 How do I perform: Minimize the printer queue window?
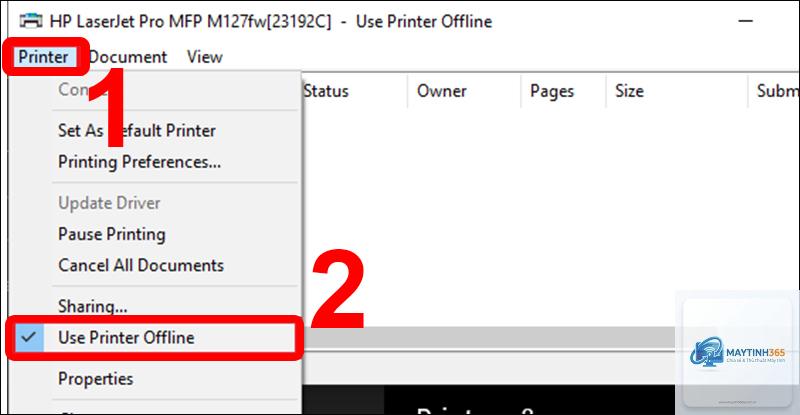pos(746,21)
